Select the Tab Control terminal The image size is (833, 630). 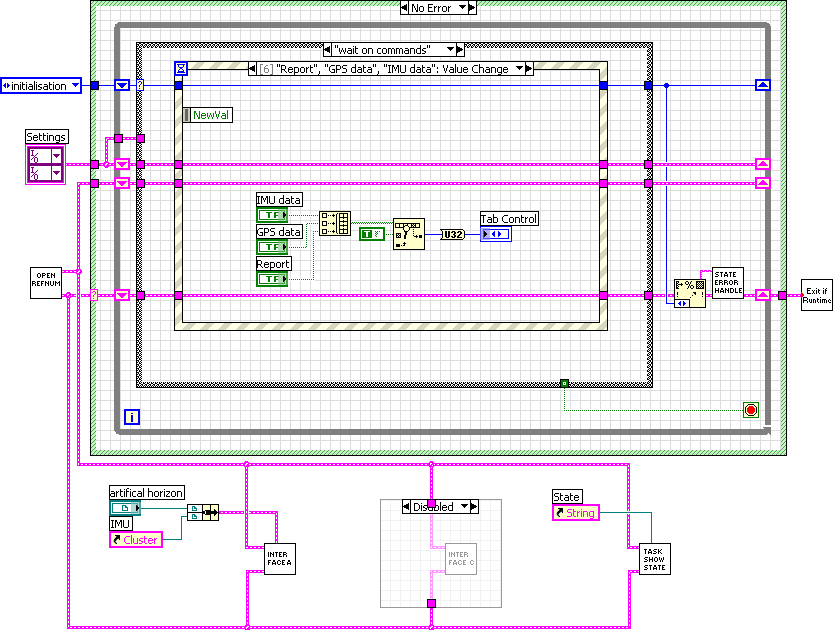click(x=496, y=234)
